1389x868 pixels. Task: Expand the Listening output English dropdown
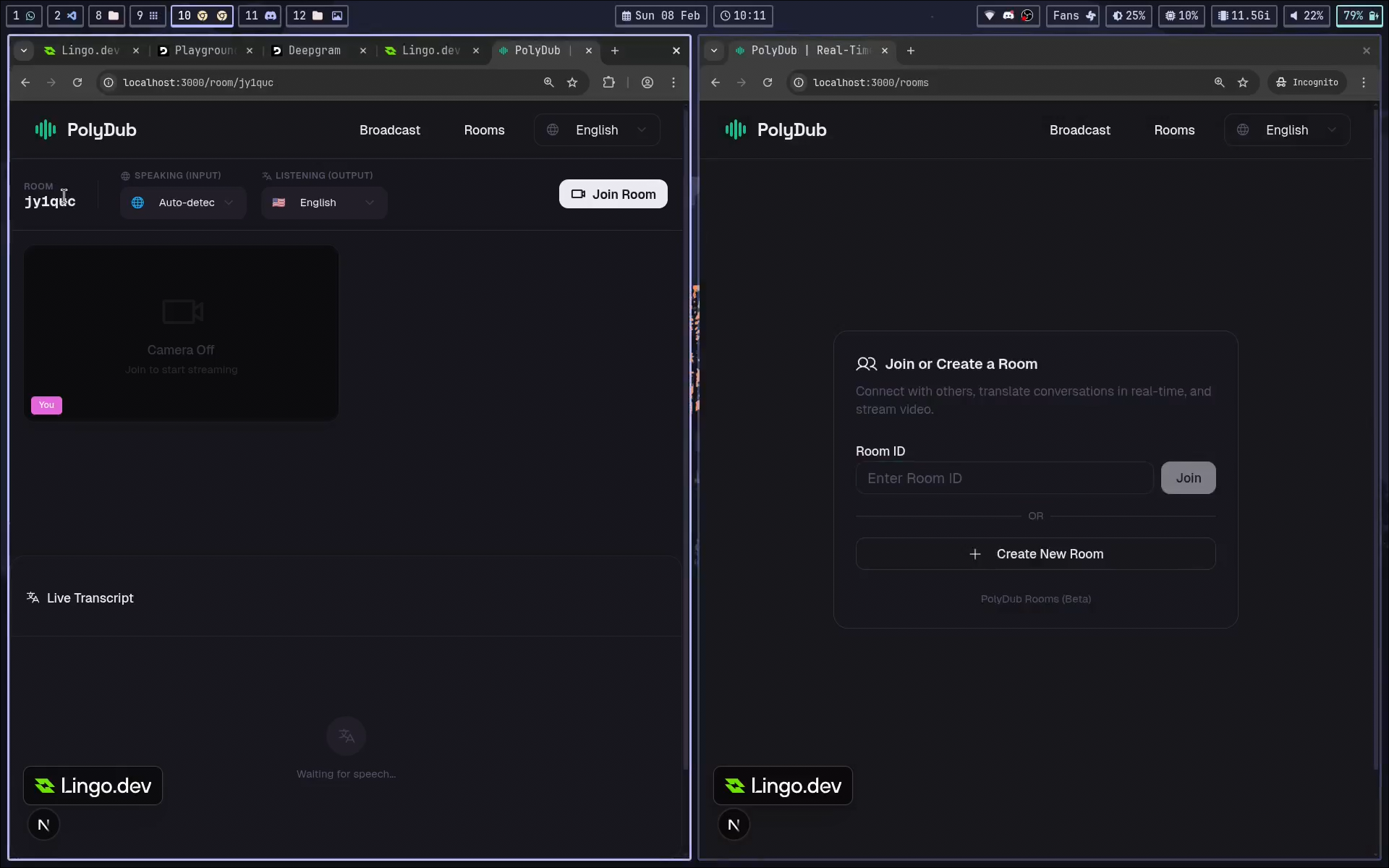324,203
